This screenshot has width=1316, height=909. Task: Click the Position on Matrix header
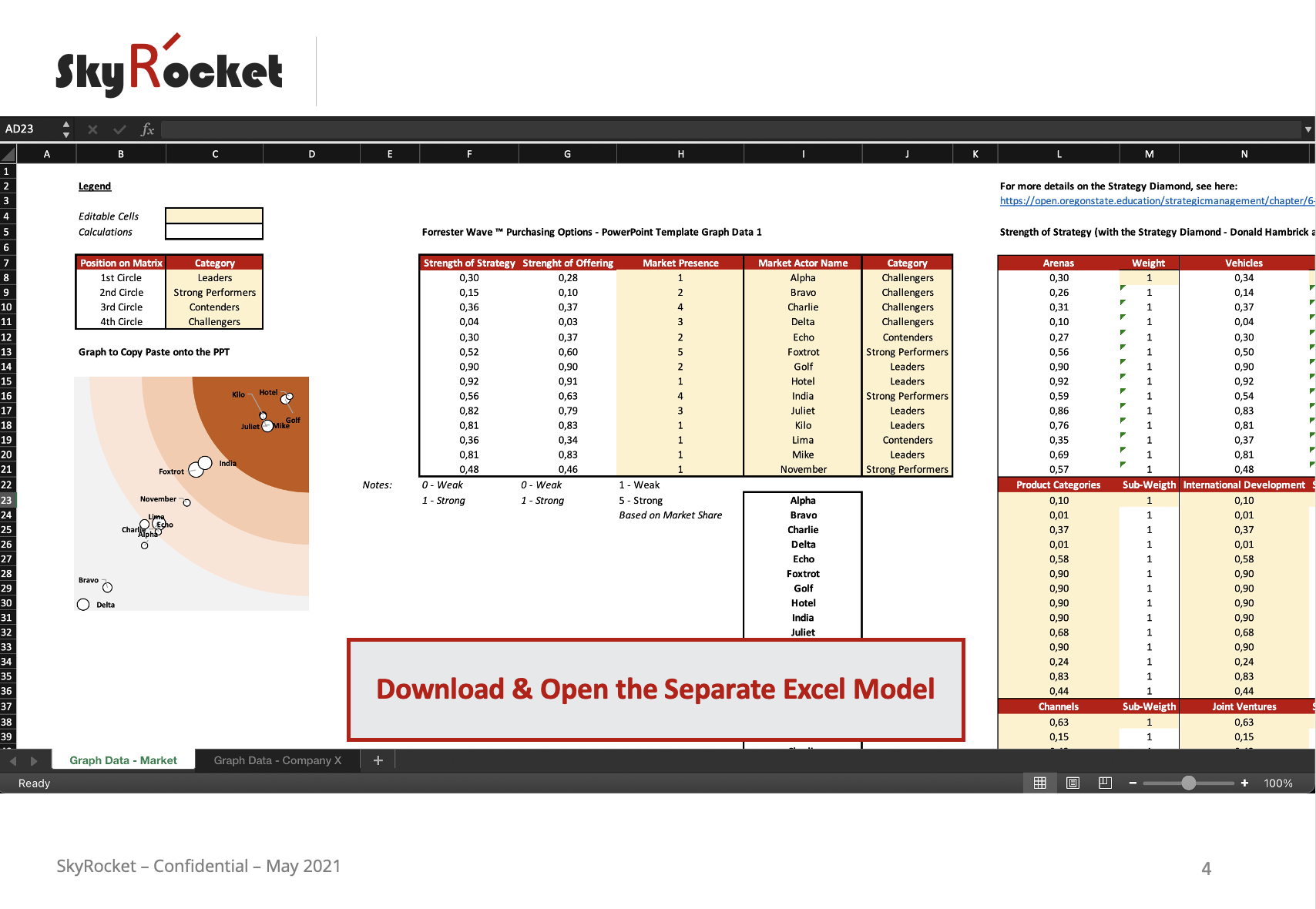(121, 263)
